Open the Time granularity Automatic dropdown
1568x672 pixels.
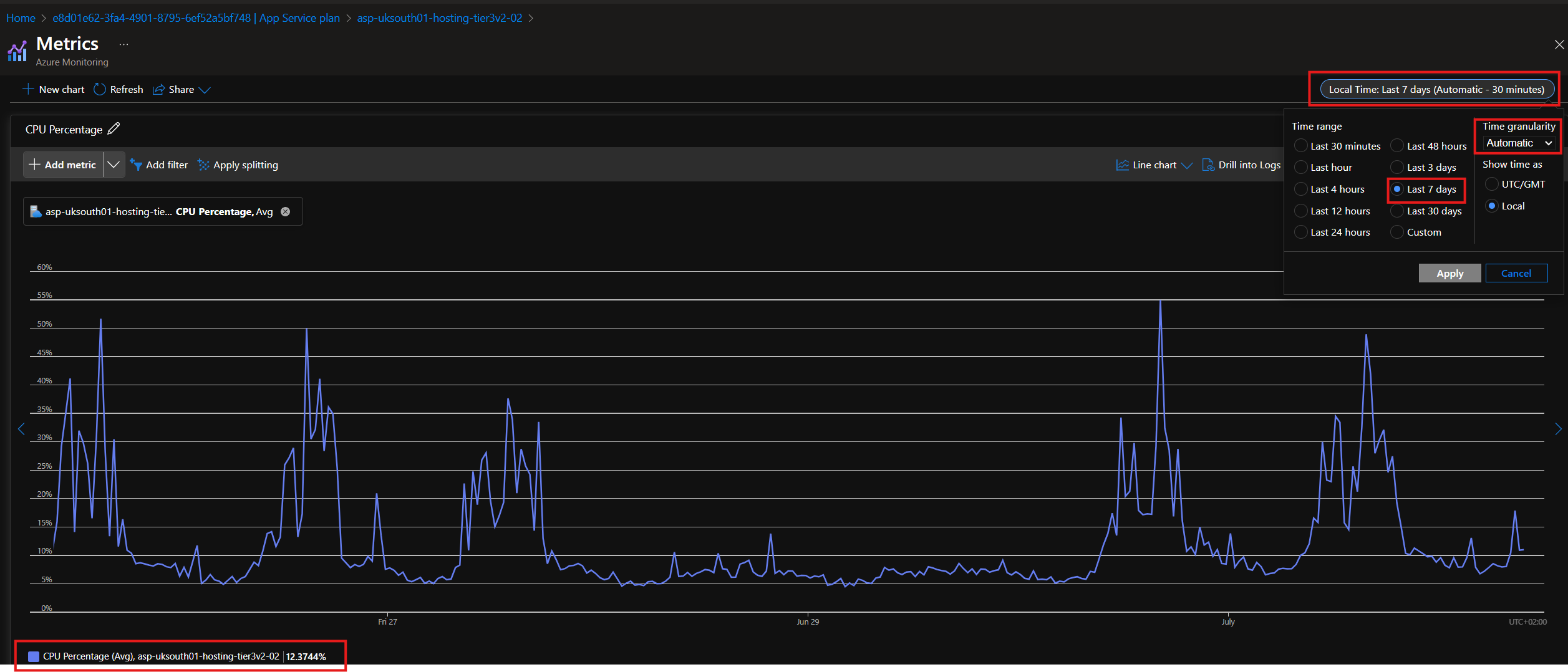[1519, 143]
